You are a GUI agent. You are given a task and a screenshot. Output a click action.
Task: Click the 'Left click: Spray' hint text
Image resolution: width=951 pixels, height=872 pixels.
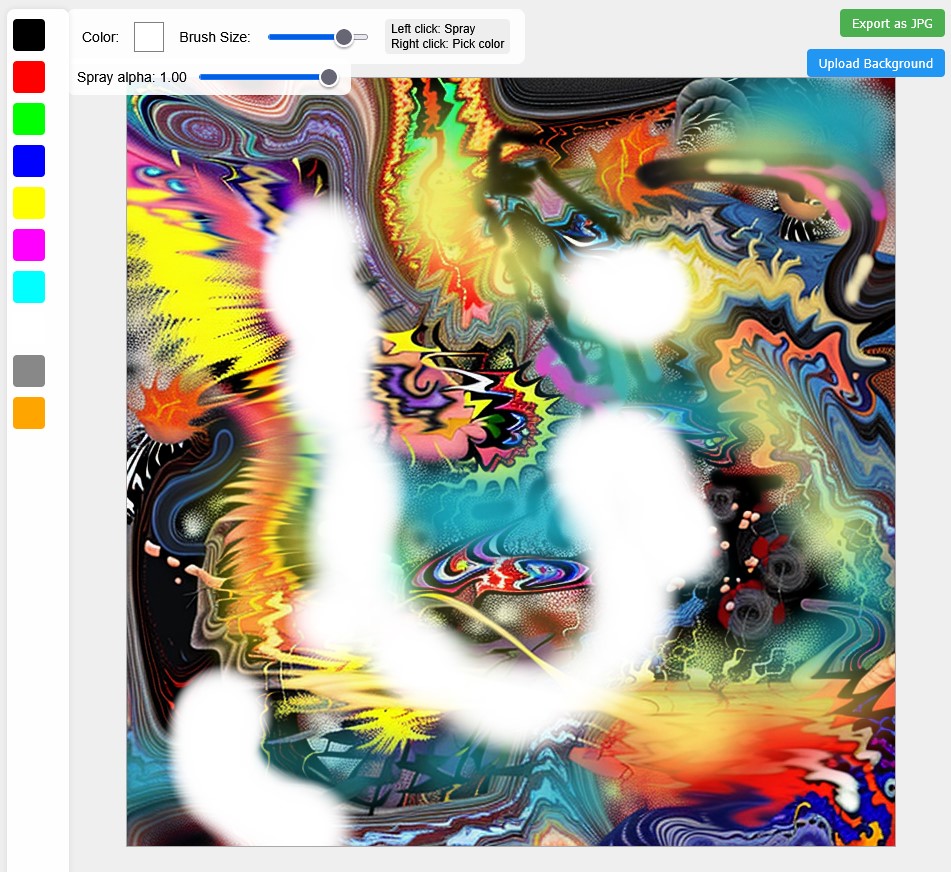433,29
